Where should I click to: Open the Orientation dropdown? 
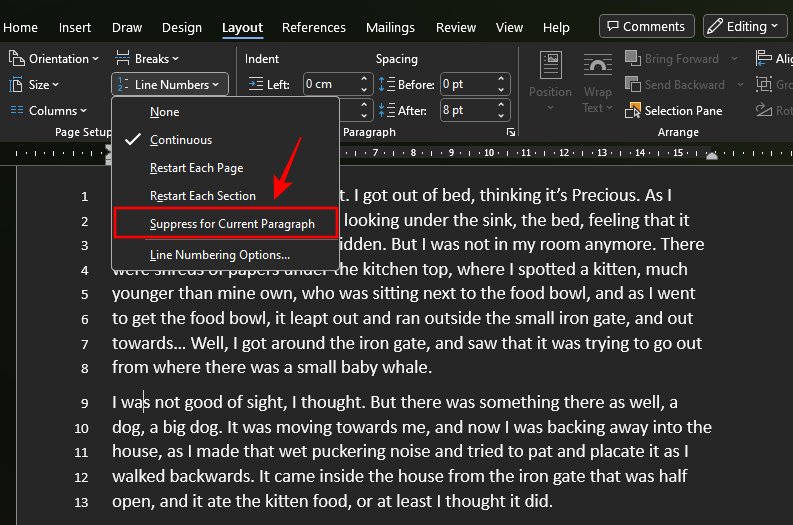click(54, 59)
